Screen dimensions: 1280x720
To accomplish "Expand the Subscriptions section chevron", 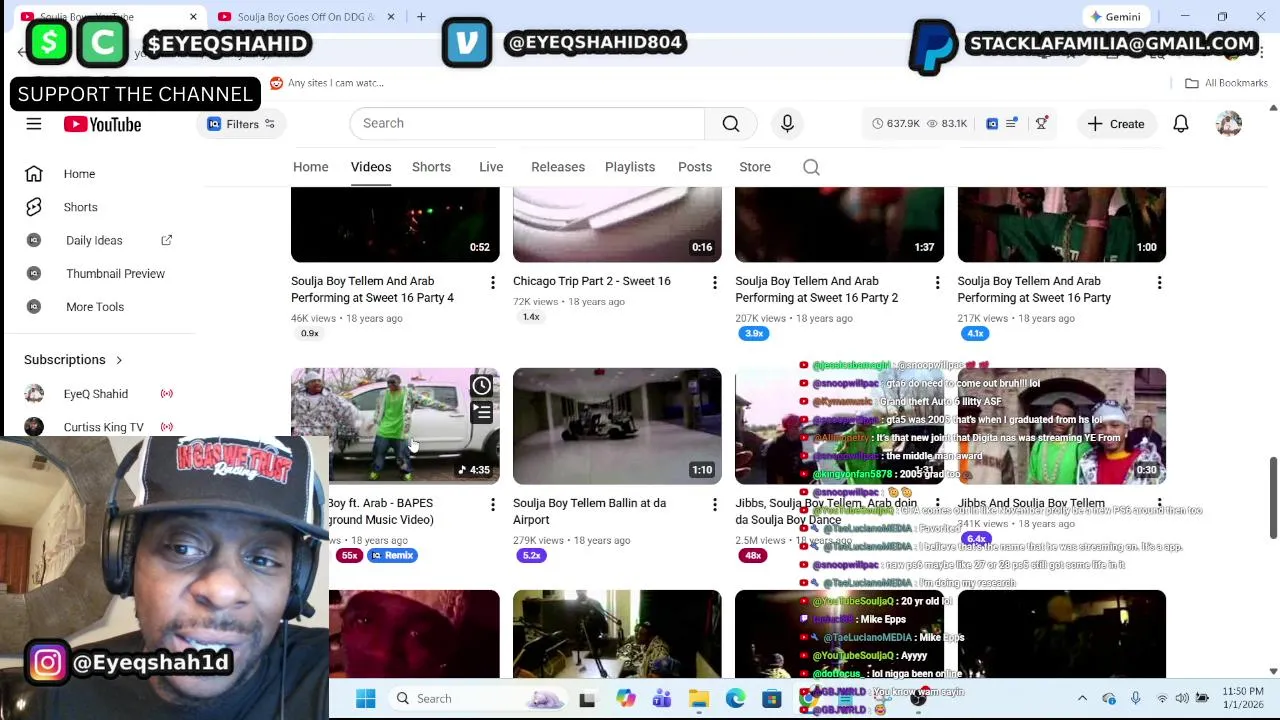I will click(118, 360).
